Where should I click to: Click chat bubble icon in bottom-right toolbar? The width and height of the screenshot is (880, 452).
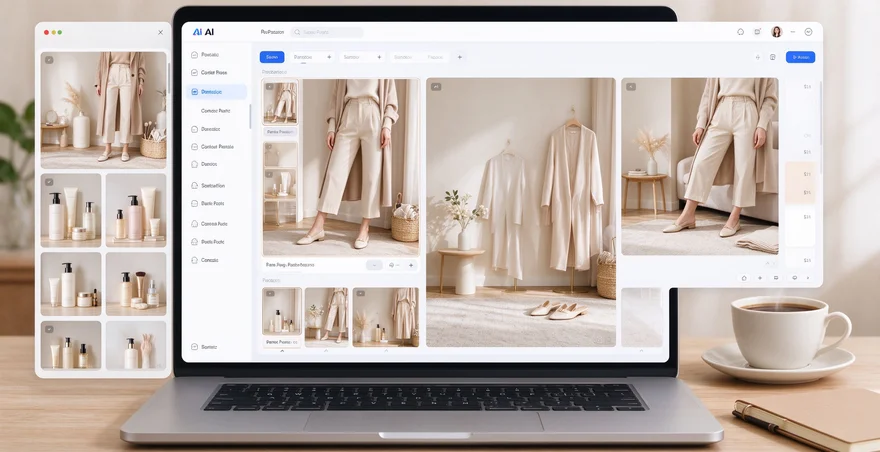[x=794, y=278]
